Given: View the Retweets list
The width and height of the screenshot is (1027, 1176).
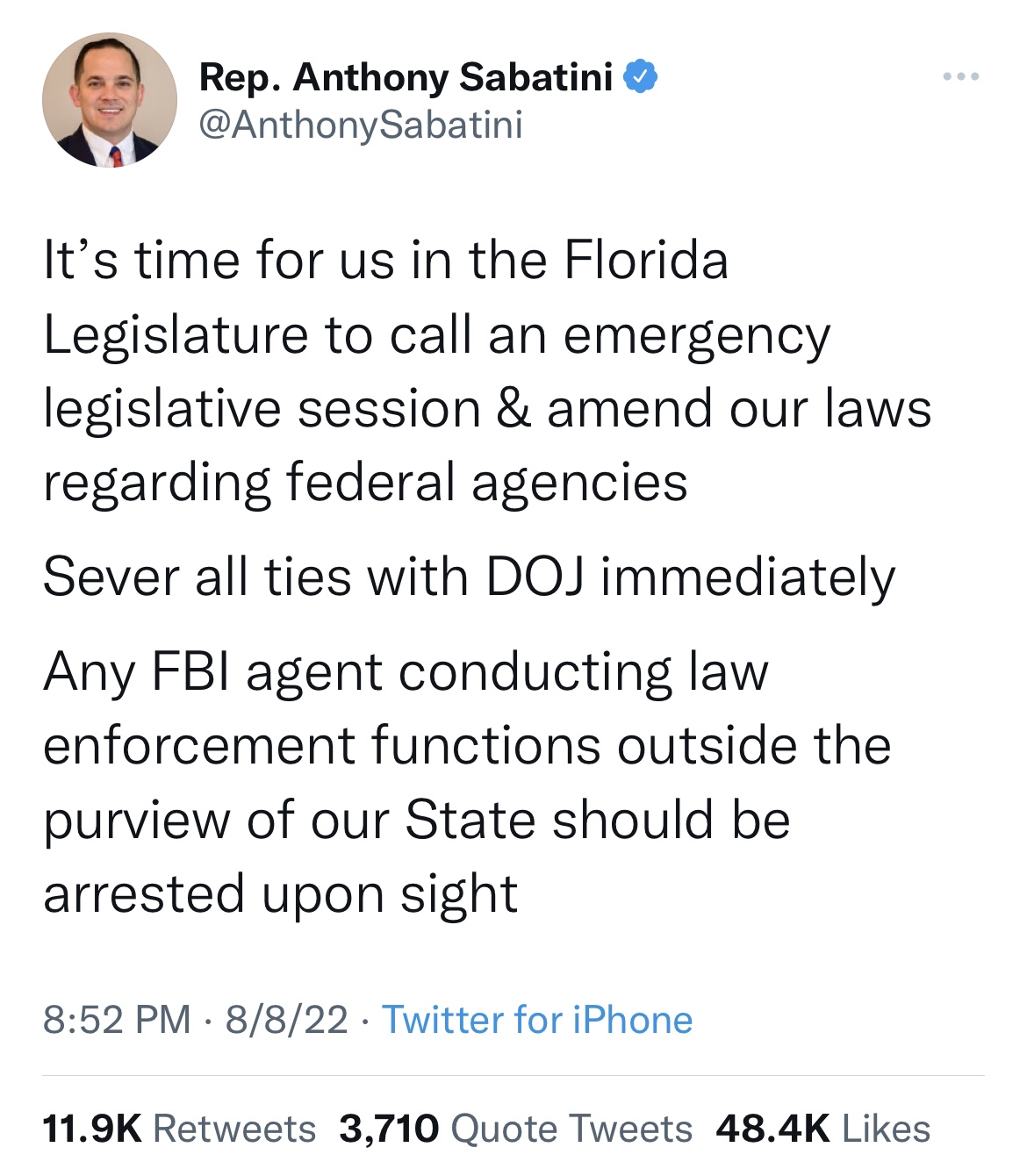Looking at the screenshot, I should click(234, 1129).
